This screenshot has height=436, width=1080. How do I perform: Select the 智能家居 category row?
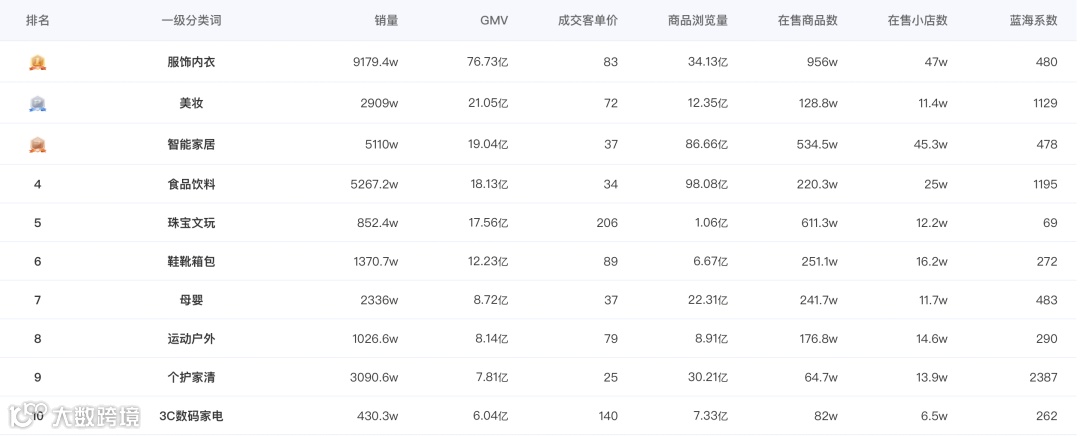pyautogui.click(x=540, y=145)
